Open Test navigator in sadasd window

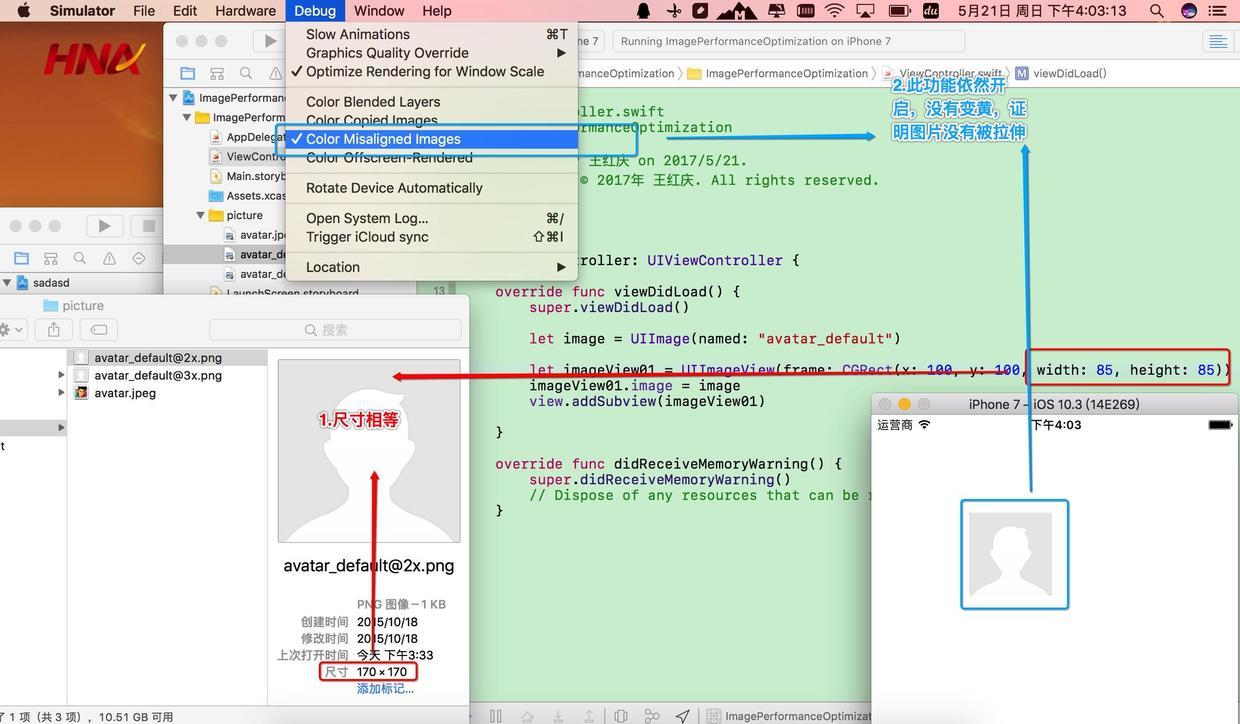tap(139, 258)
